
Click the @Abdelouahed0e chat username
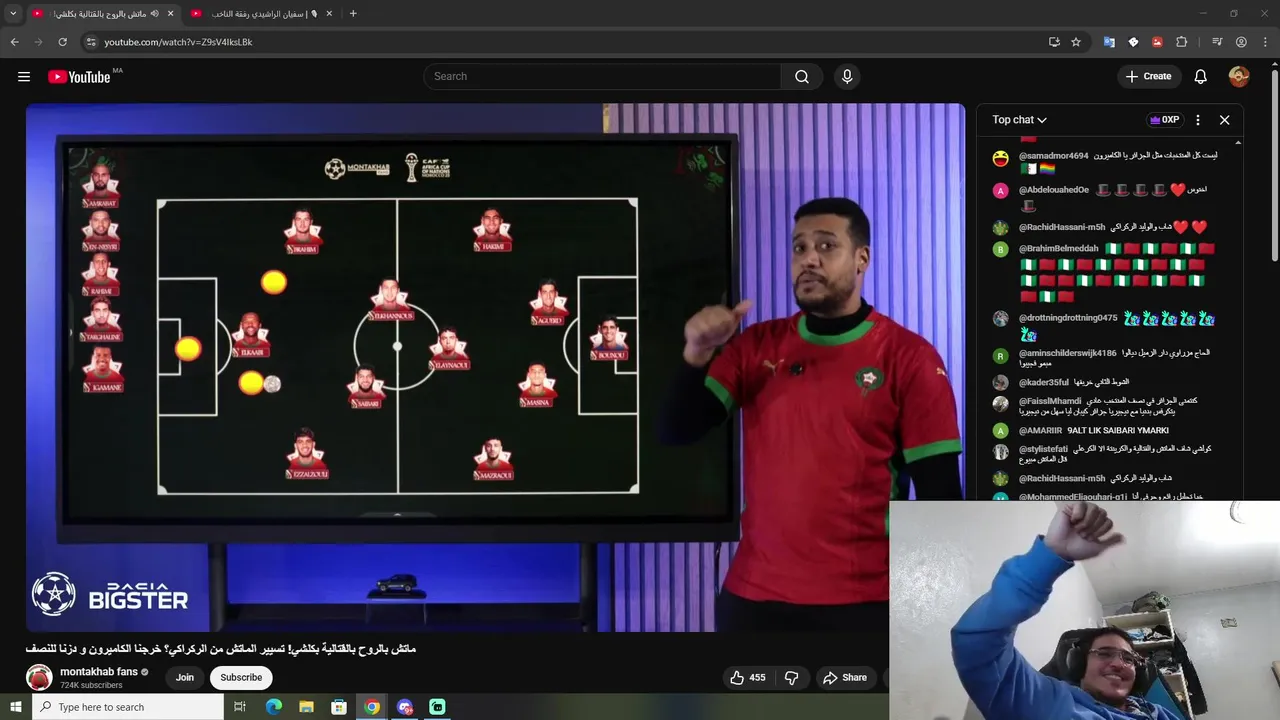click(x=1054, y=190)
